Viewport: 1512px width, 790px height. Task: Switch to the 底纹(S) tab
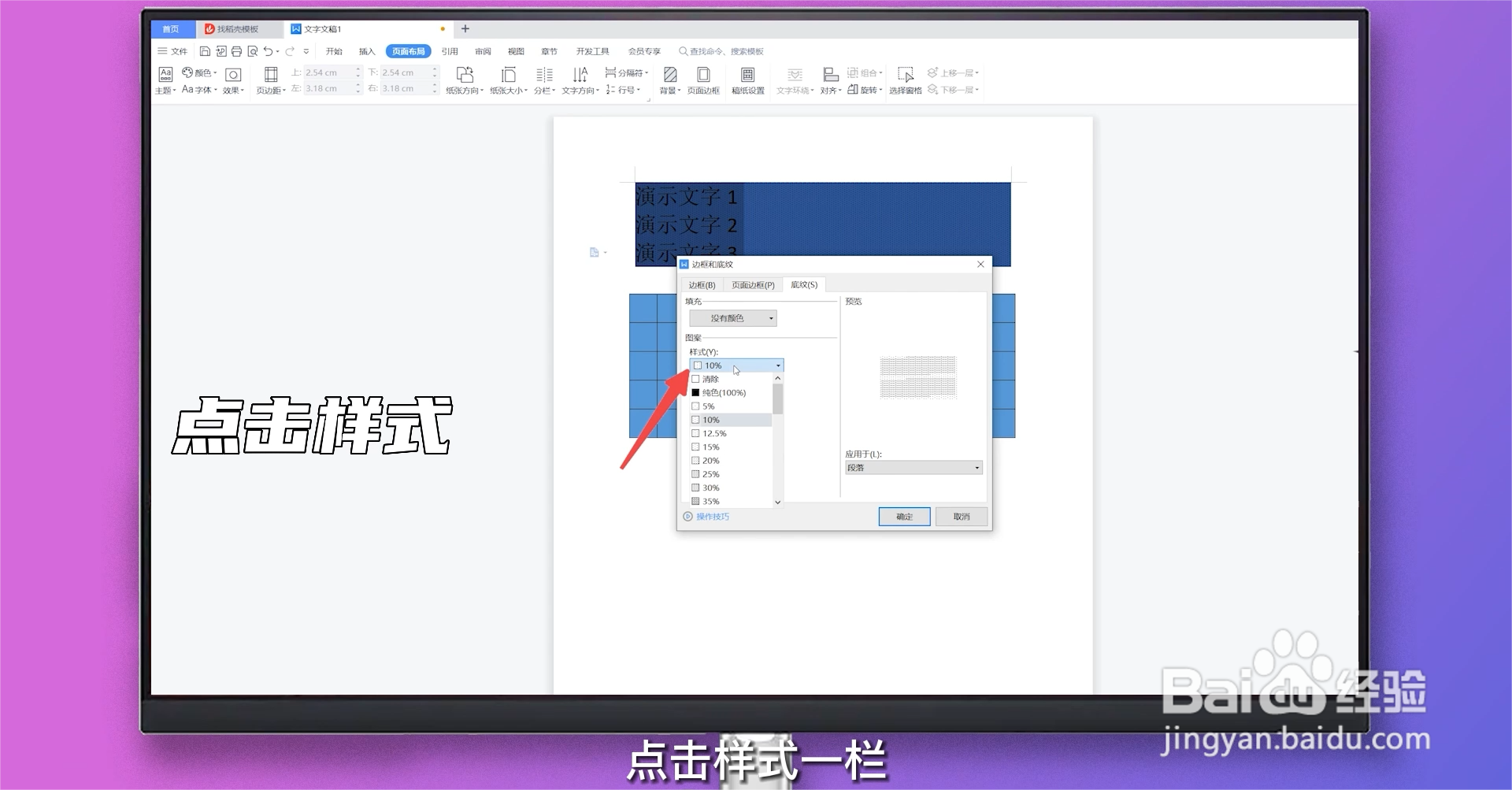(804, 284)
